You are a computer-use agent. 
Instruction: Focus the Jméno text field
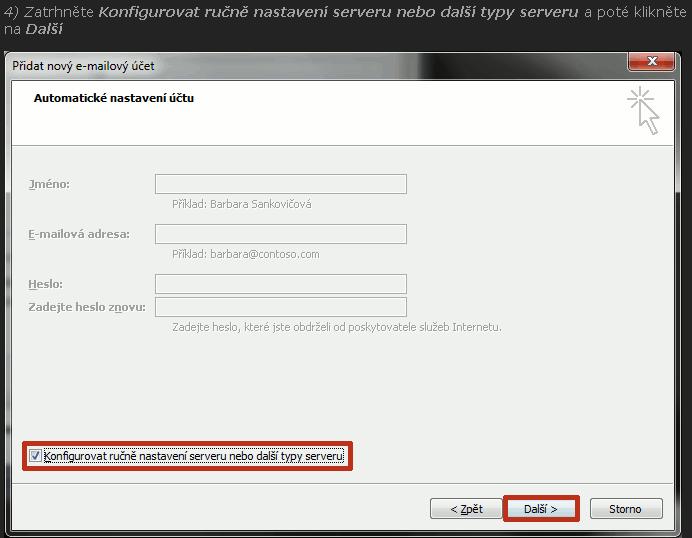point(280,184)
